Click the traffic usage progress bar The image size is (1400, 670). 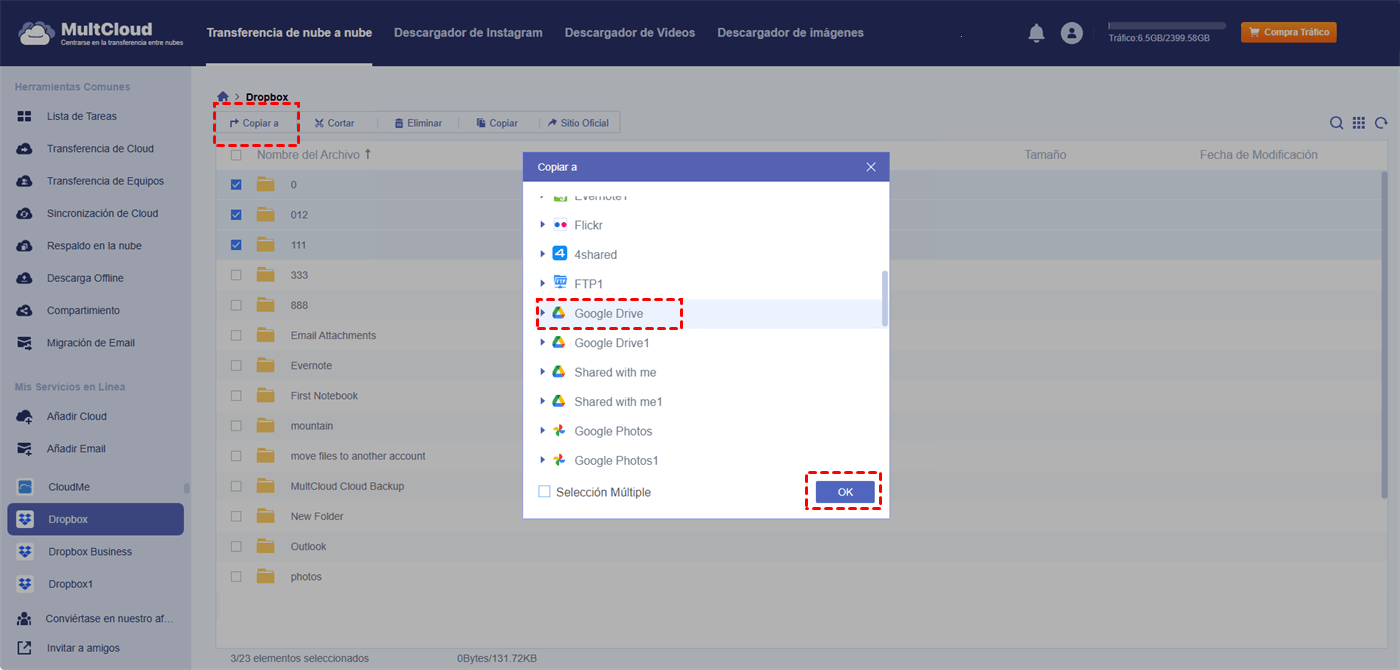click(x=1166, y=26)
